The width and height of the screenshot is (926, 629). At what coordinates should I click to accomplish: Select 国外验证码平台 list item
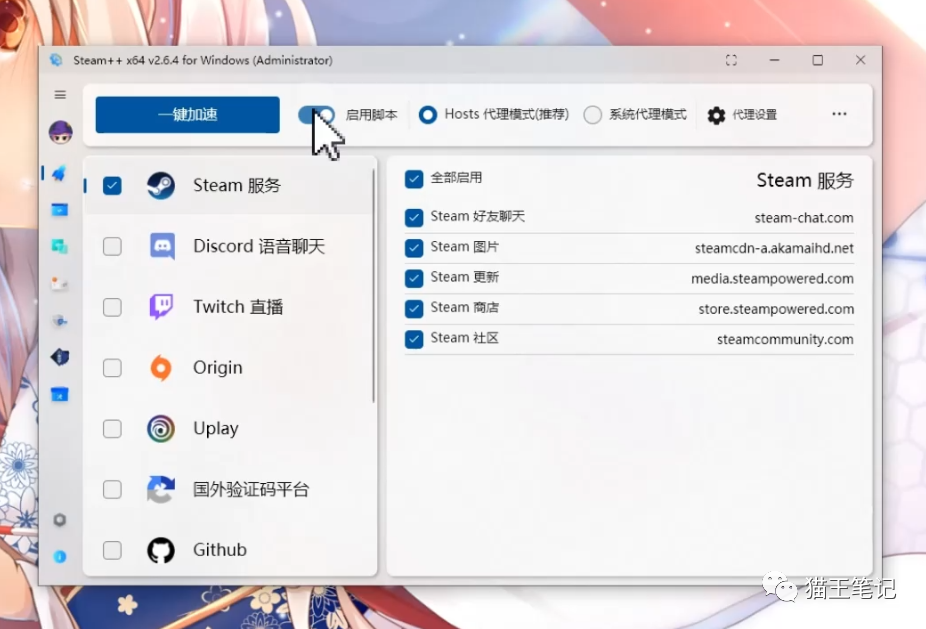coord(229,490)
